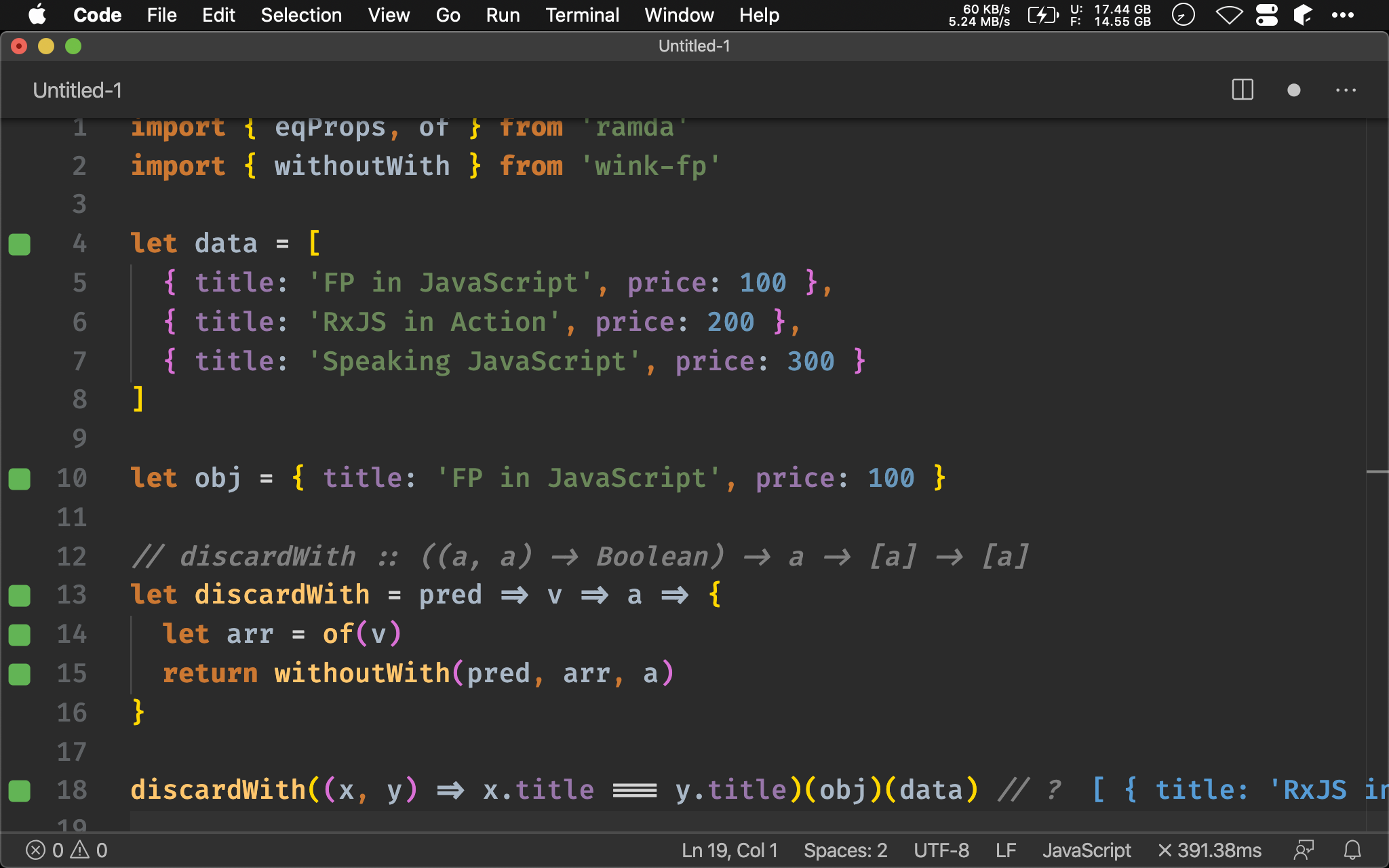The image size is (1389, 868).
Task: Open the Edit menu
Action: tap(218, 15)
